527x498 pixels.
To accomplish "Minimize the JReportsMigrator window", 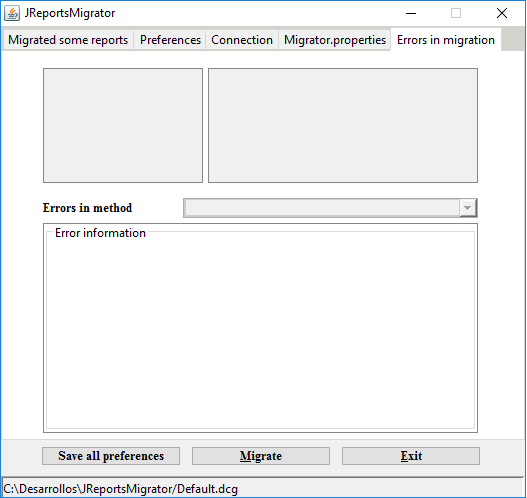I will (x=411, y=13).
